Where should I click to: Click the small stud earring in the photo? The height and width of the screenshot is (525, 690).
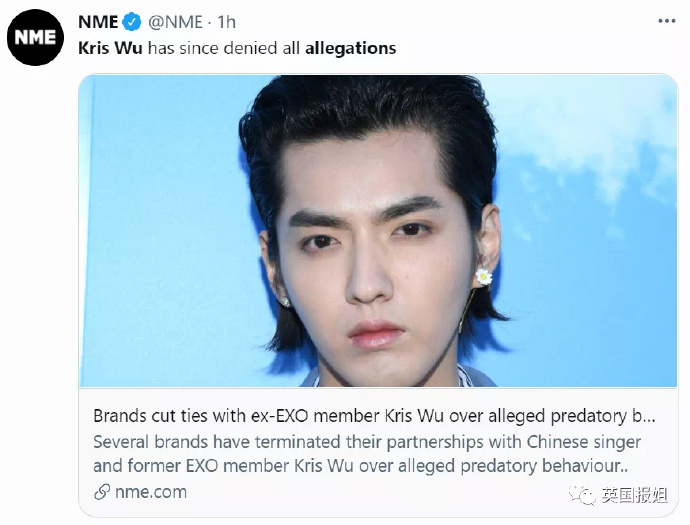coord(285,301)
